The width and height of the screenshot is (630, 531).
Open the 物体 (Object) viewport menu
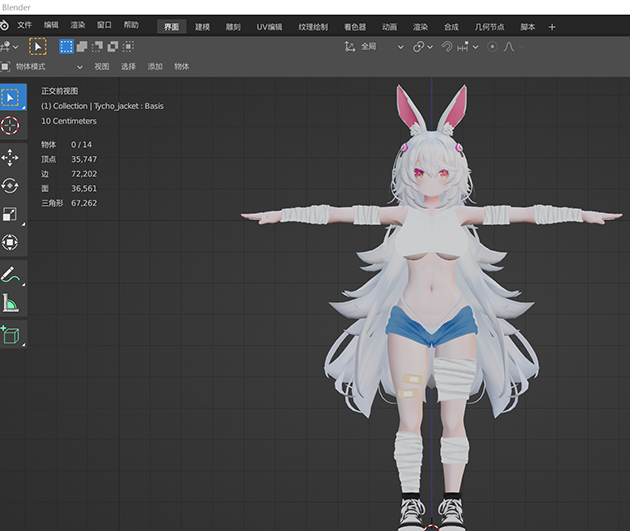coord(182,67)
